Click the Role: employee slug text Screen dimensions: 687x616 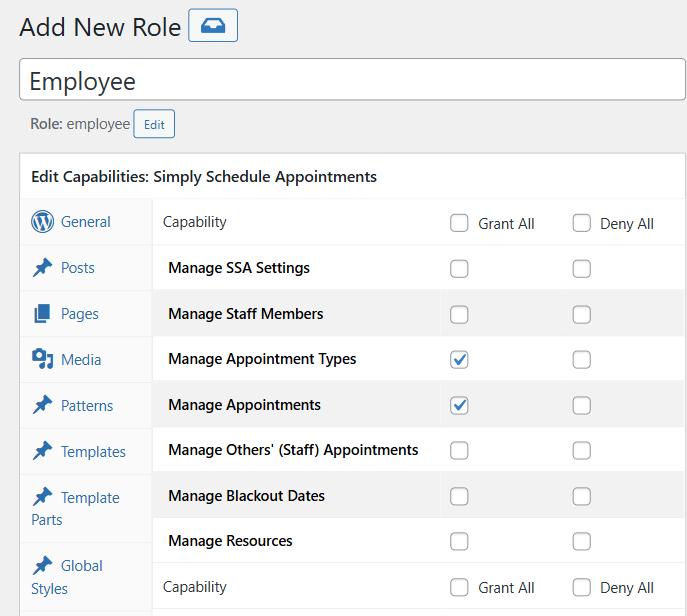80,124
